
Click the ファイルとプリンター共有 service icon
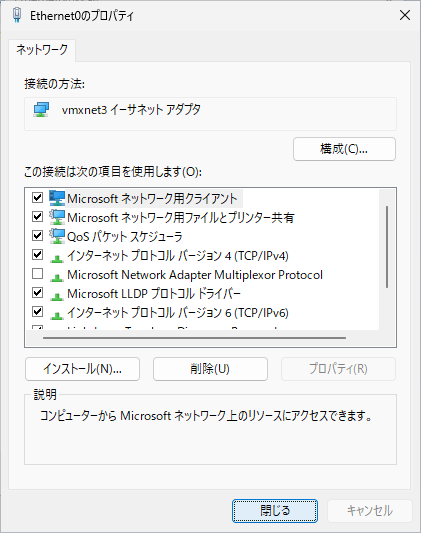[x=57, y=217]
